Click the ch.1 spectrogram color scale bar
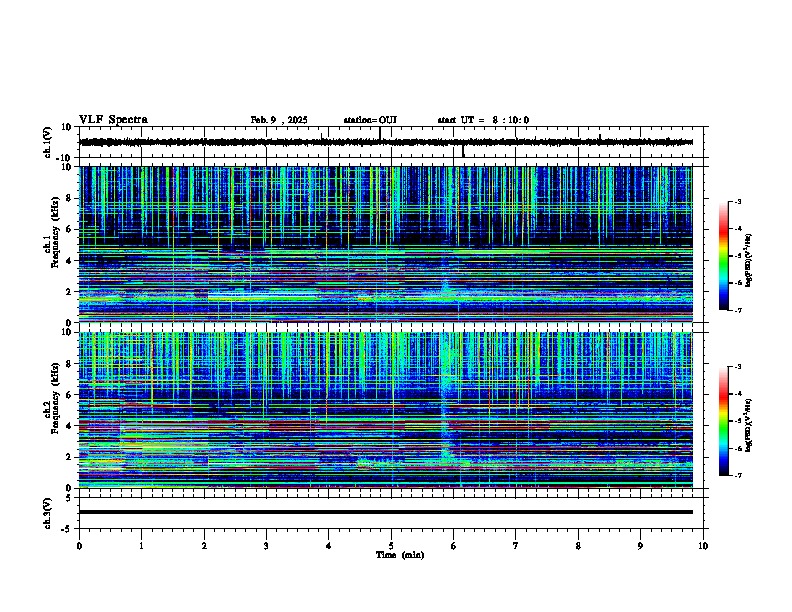This screenshot has width=792, height=612. (x=723, y=256)
